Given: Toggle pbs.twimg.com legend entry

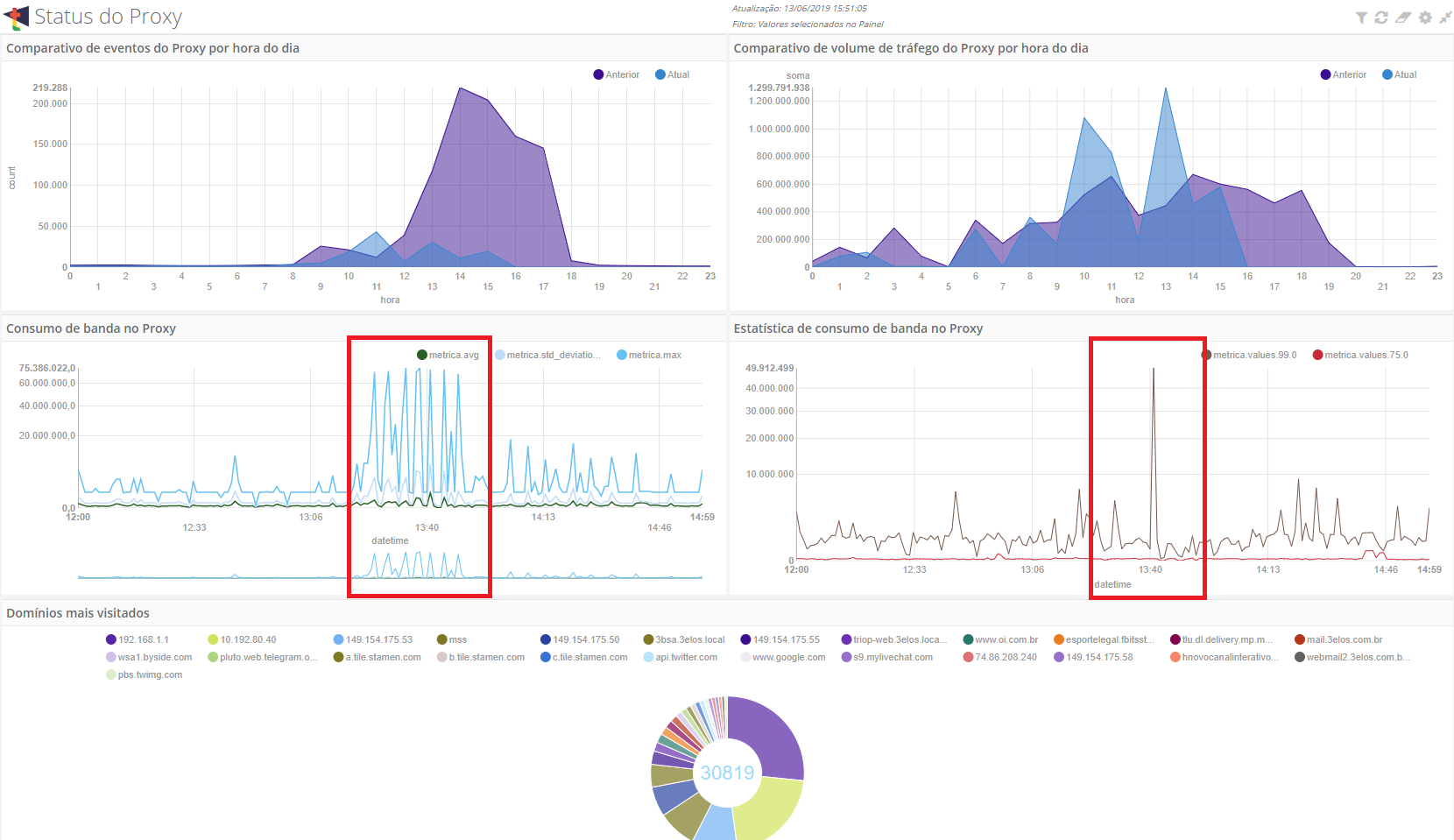Looking at the screenshot, I should pyautogui.click(x=145, y=674).
